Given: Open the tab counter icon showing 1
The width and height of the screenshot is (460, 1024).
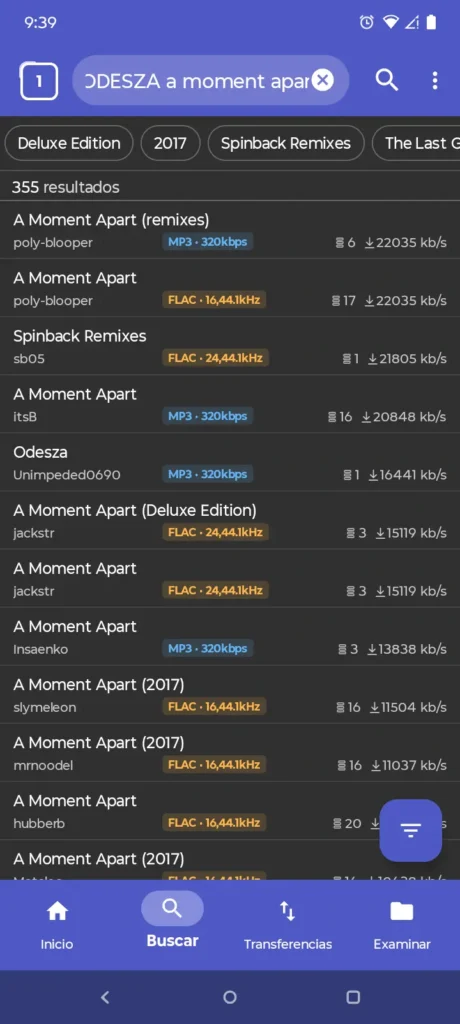Looking at the screenshot, I should 39,81.
